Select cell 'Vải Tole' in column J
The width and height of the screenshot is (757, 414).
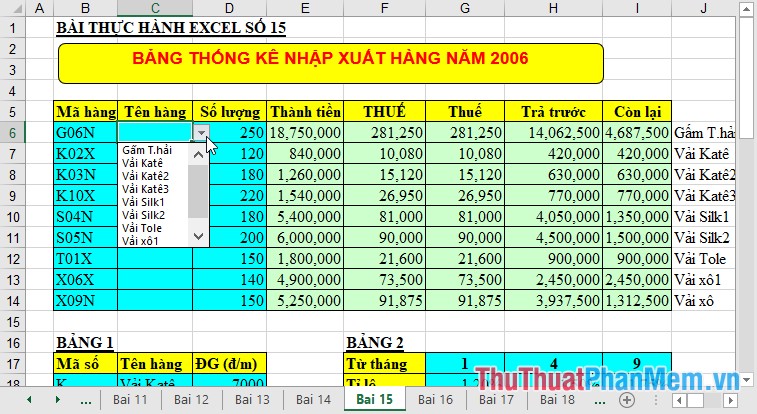click(702, 259)
